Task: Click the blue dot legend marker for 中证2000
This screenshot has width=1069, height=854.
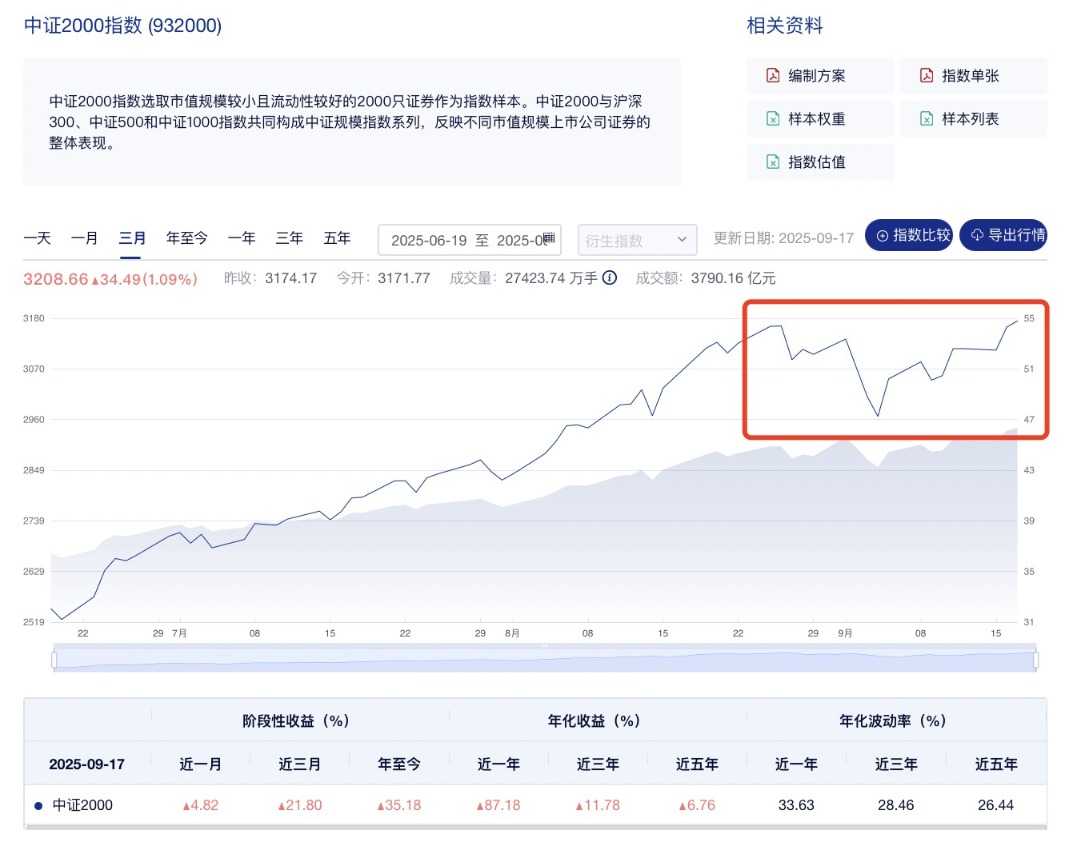Action: (x=38, y=805)
